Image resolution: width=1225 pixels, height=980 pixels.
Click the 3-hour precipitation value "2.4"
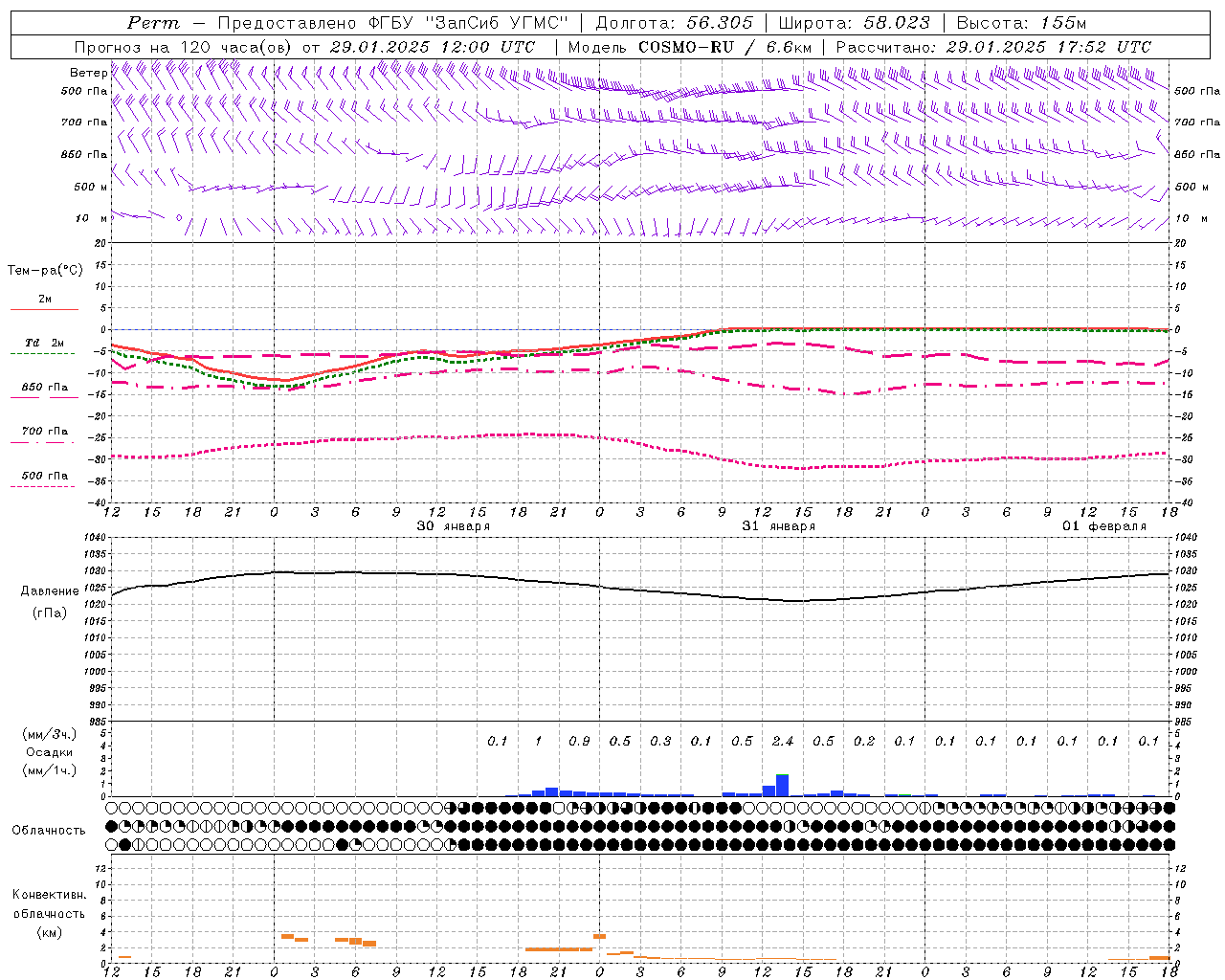783,741
